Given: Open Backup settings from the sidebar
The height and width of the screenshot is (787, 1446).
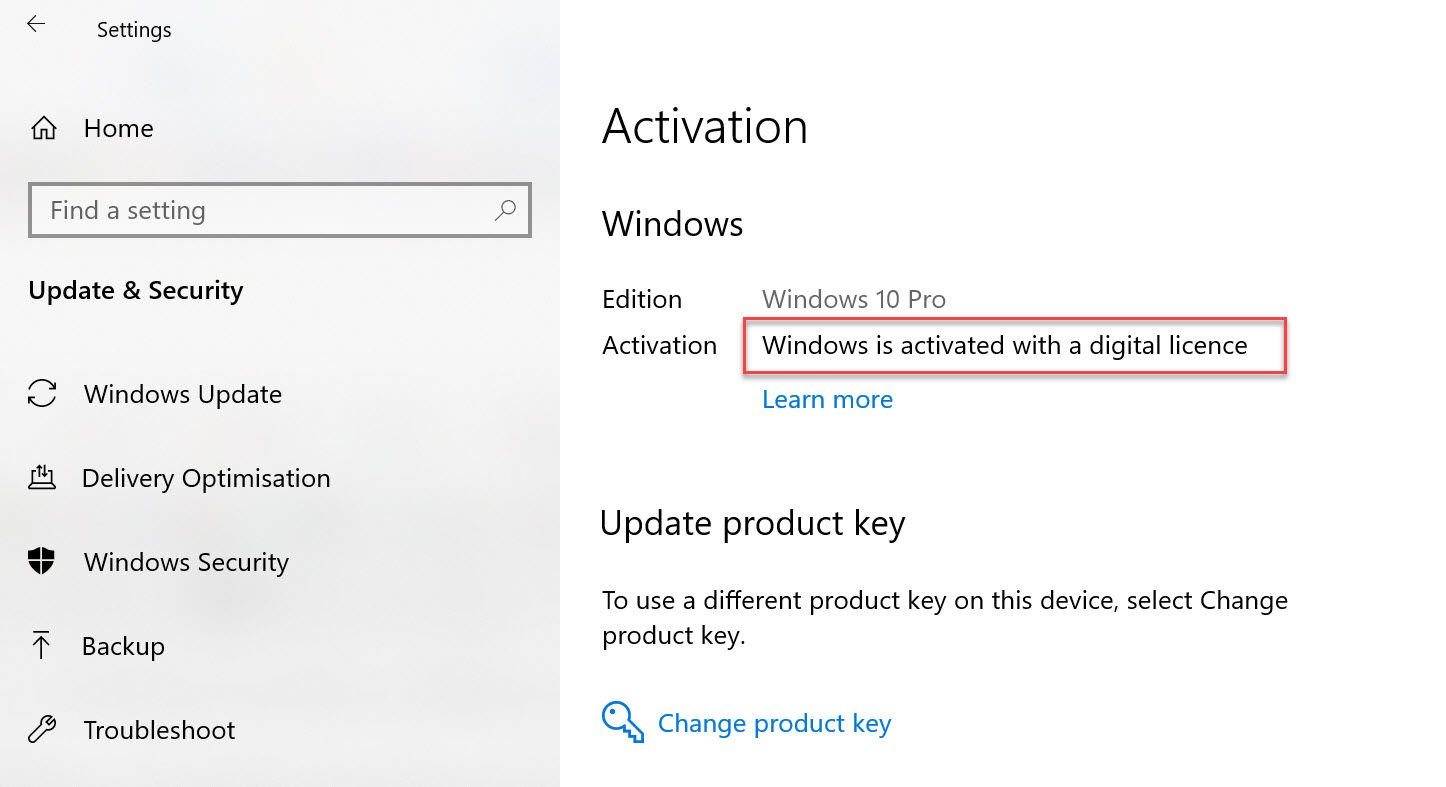Looking at the screenshot, I should click(125, 645).
